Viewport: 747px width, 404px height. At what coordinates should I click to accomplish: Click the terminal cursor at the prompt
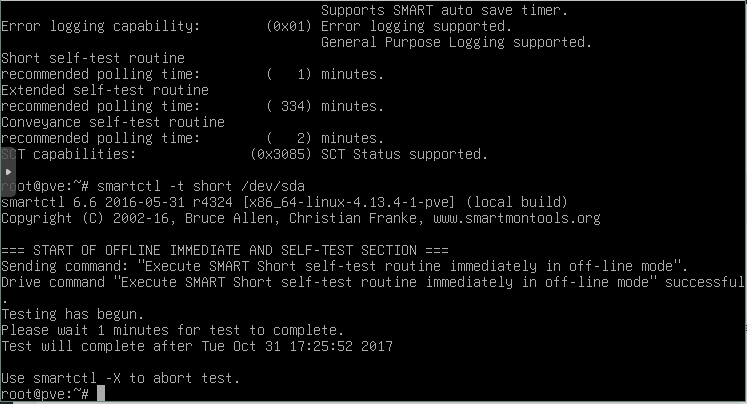(x=99, y=394)
